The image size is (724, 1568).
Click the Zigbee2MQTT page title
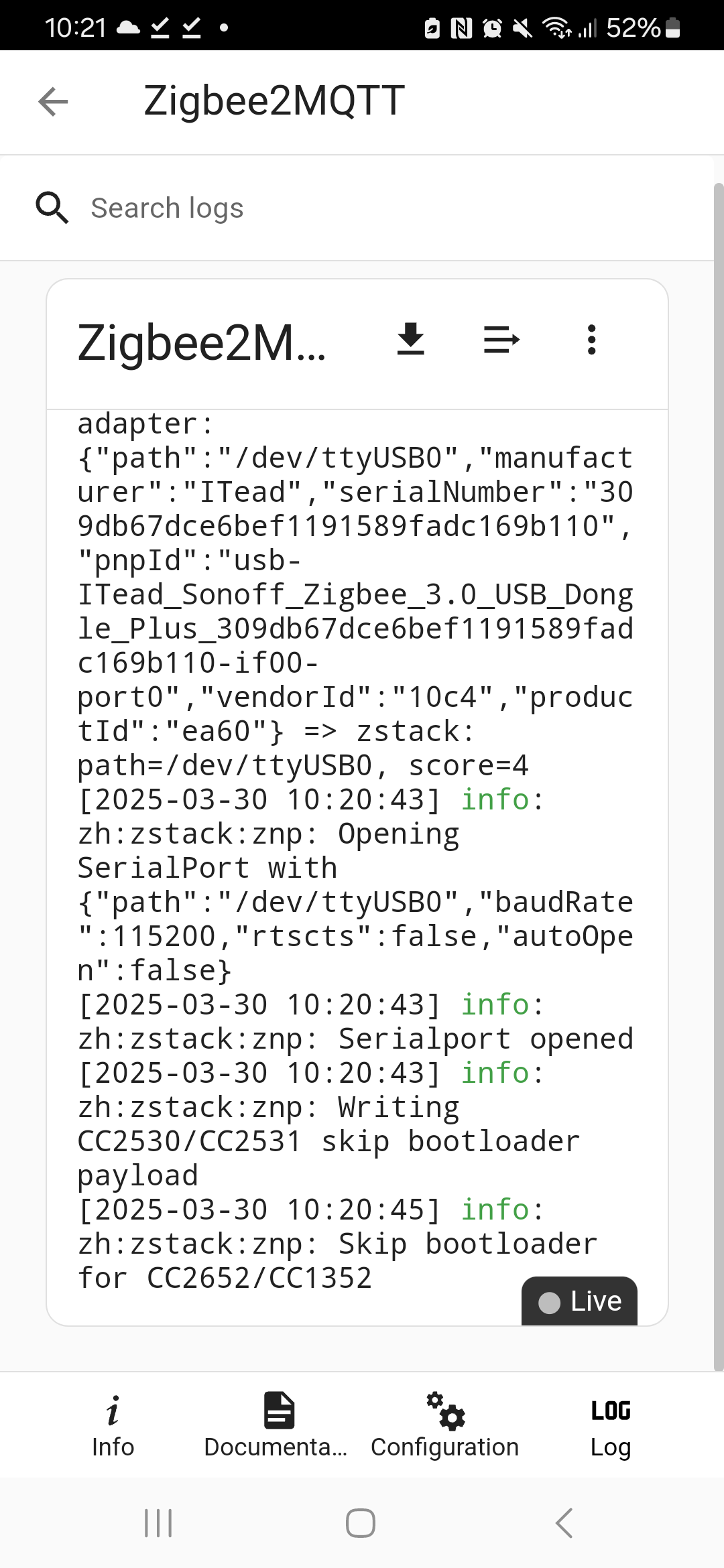(274, 102)
